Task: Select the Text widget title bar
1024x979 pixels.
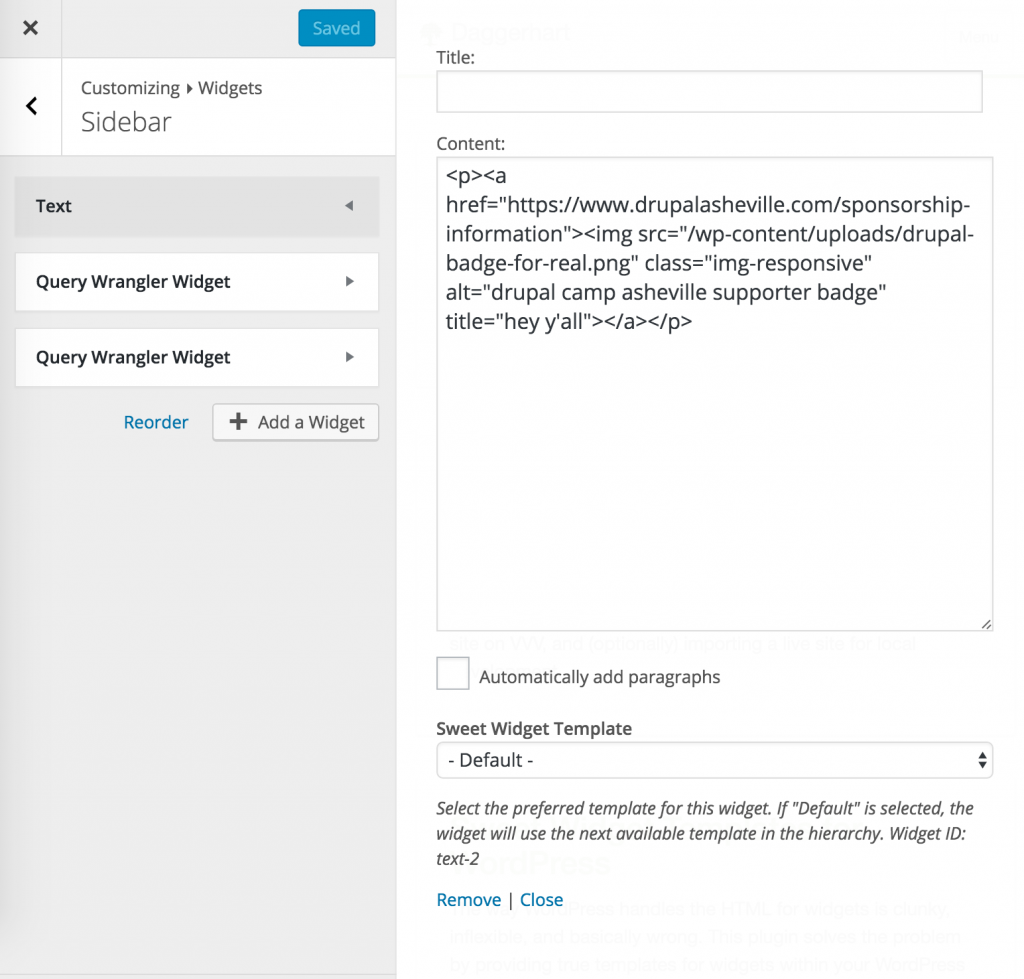Action: (180, 206)
